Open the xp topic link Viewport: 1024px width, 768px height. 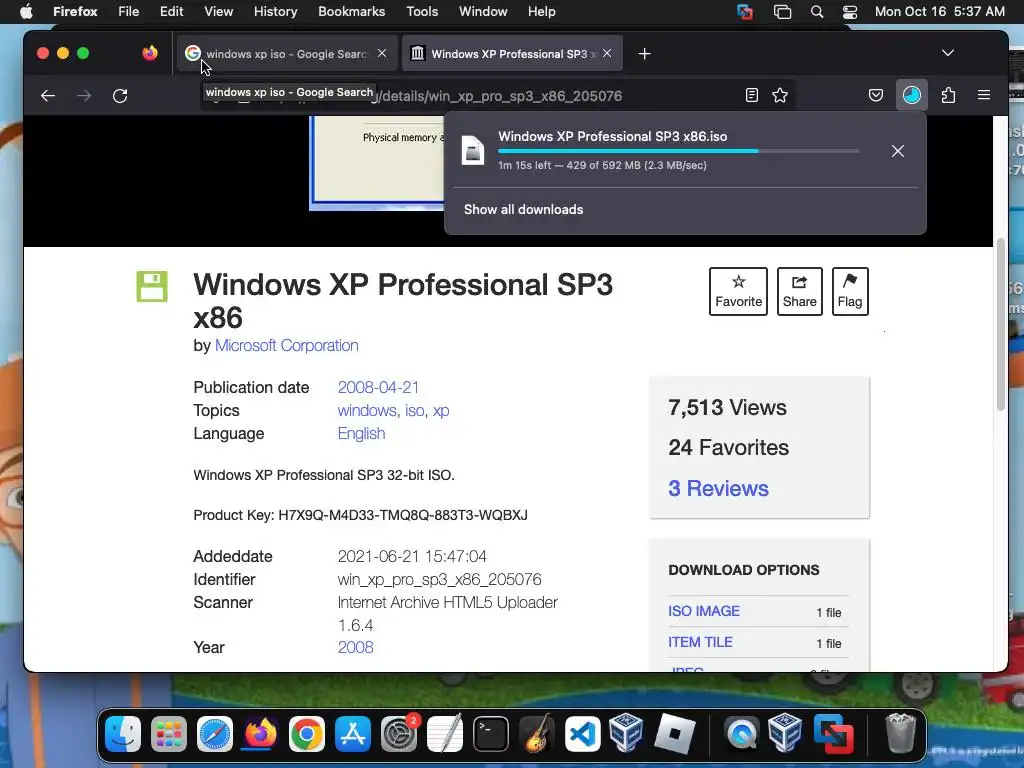coord(441,411)
